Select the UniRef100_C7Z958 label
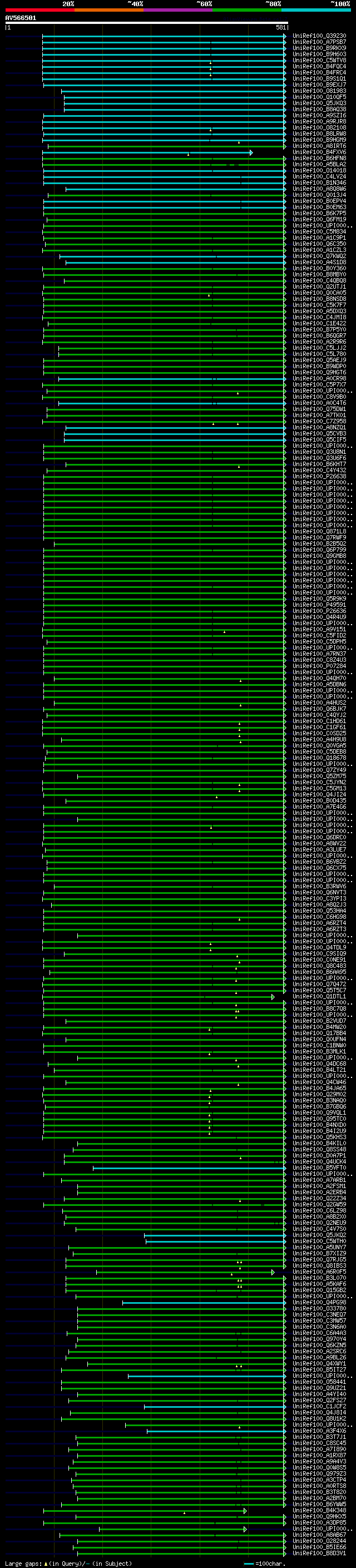356x1568 pixels. pyautogui.click(x=319, y=421)
